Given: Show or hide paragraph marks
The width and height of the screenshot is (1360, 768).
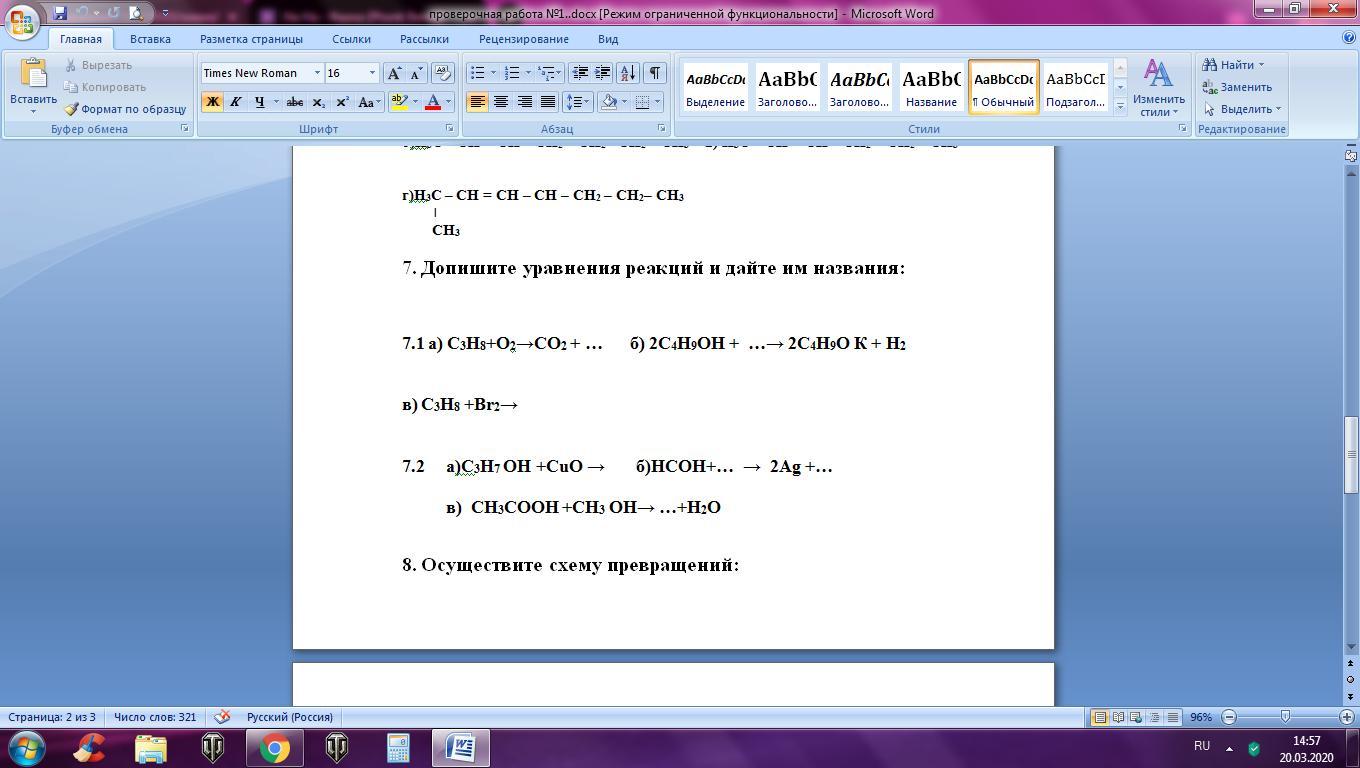Looking at the screenshot, I should tap(655, 73).
